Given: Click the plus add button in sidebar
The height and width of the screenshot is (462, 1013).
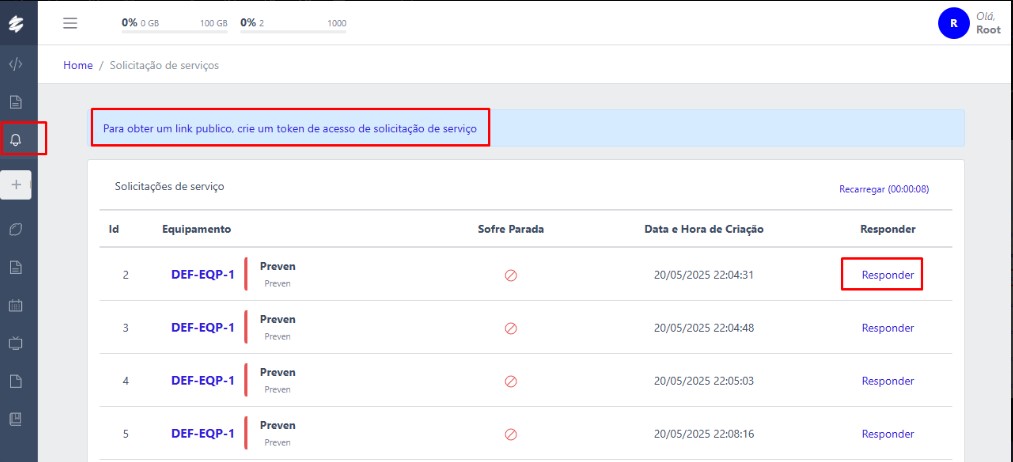Looking at the screenshot, I should coord(16,185).
